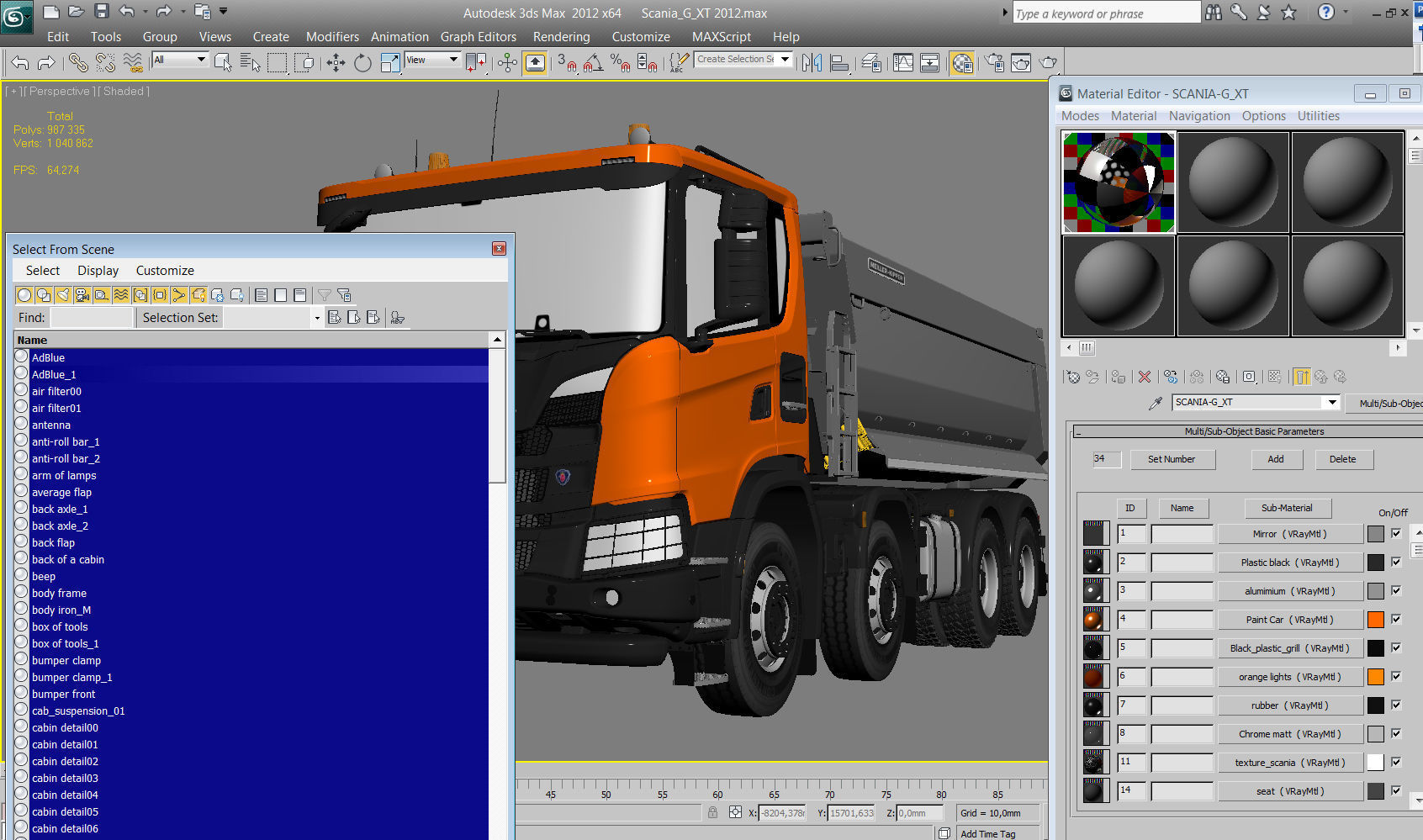Click the Unlink Selection tool
The image size is (1423, 840).
coord(105,62)
